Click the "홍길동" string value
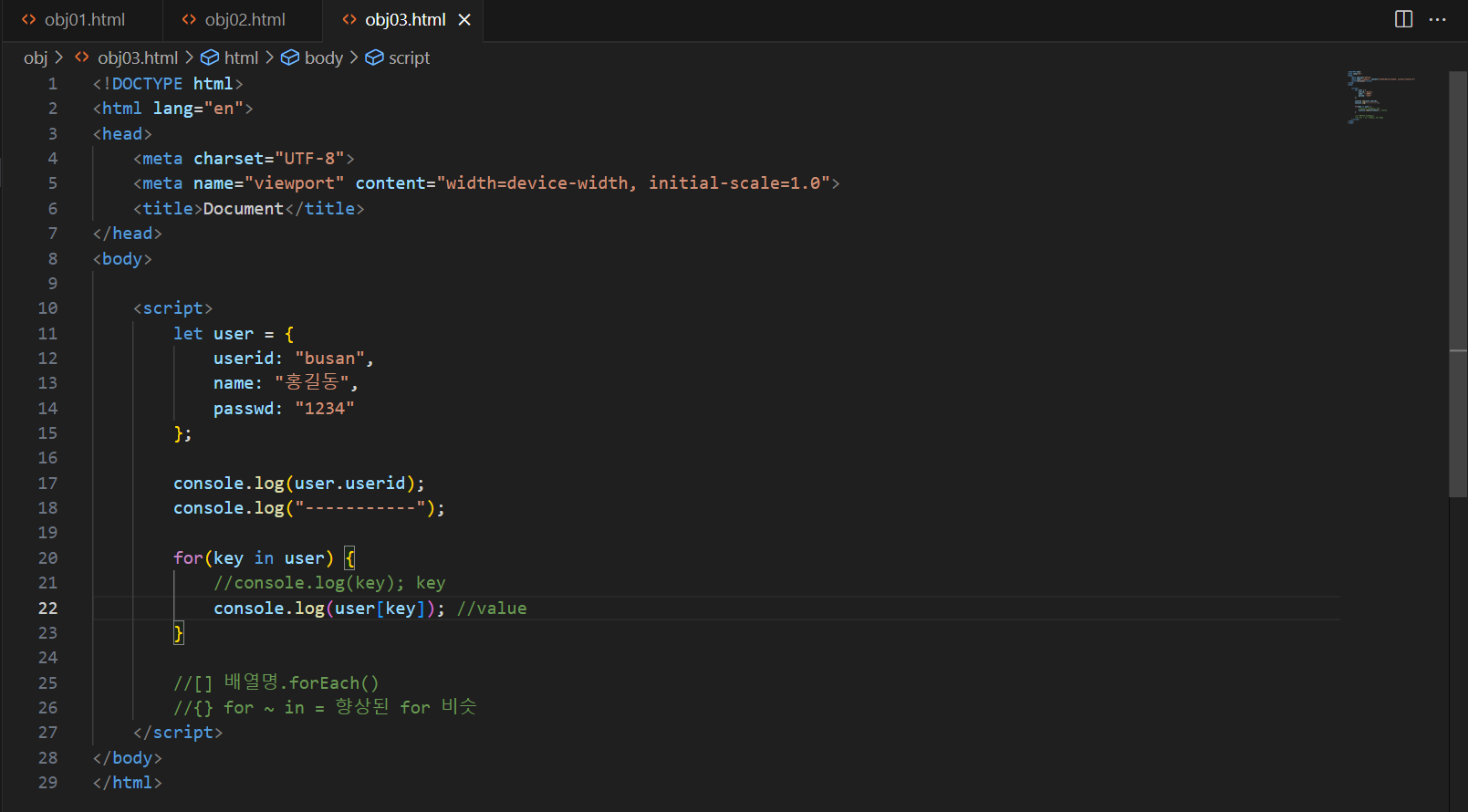The width and height of the screenshot is (1468, 812). (x=311, y=383)
